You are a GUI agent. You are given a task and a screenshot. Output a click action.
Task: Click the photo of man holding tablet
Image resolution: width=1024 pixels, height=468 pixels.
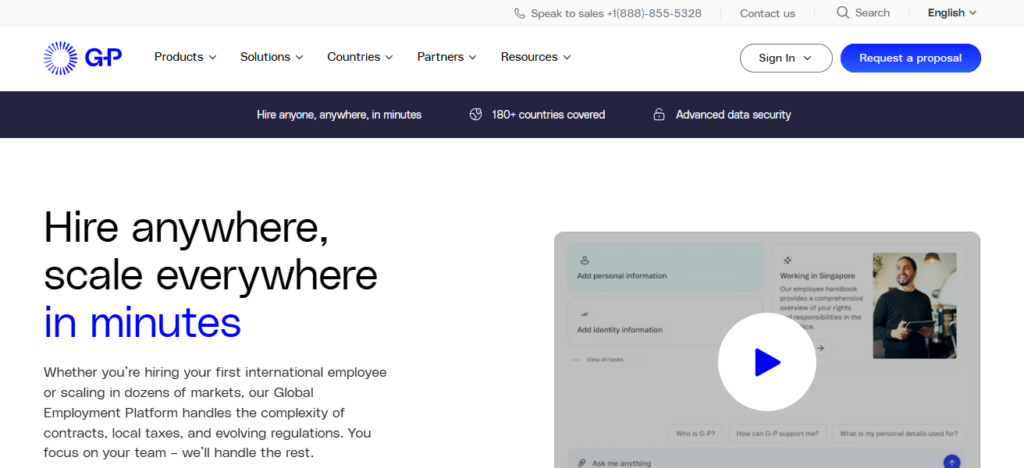click(914, 305)
